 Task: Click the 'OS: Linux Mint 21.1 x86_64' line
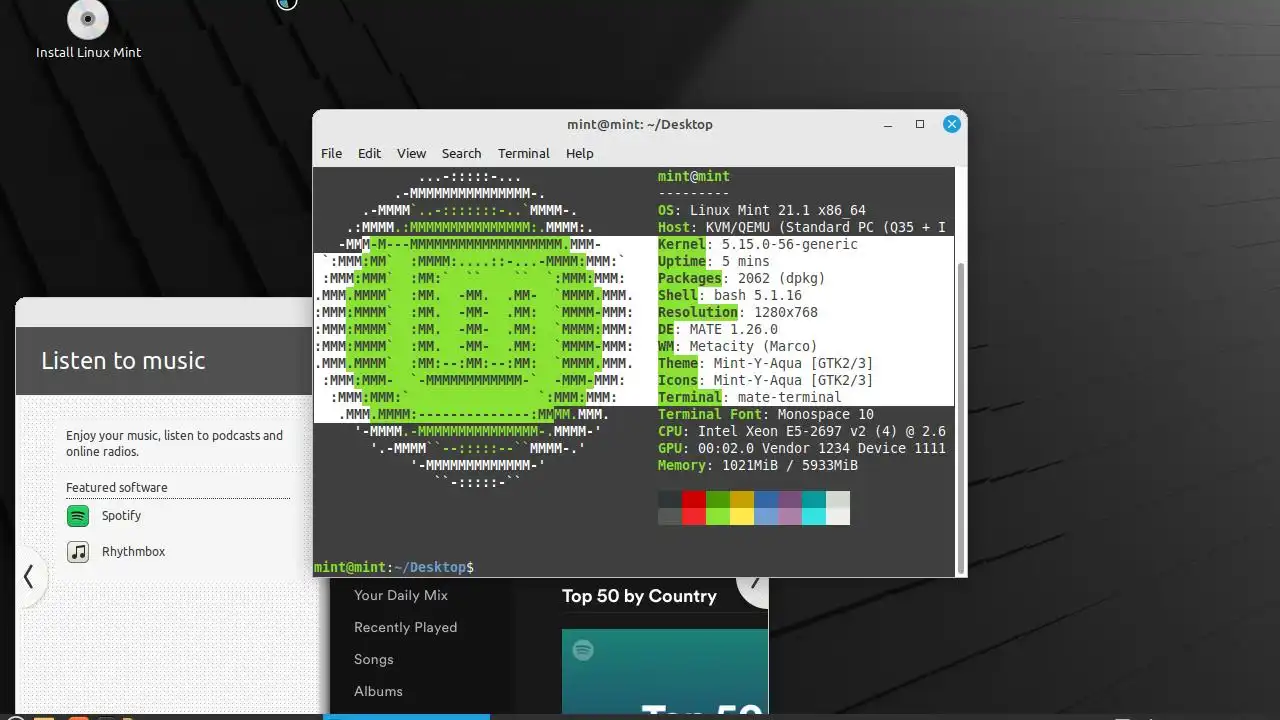tap(762, 210)
